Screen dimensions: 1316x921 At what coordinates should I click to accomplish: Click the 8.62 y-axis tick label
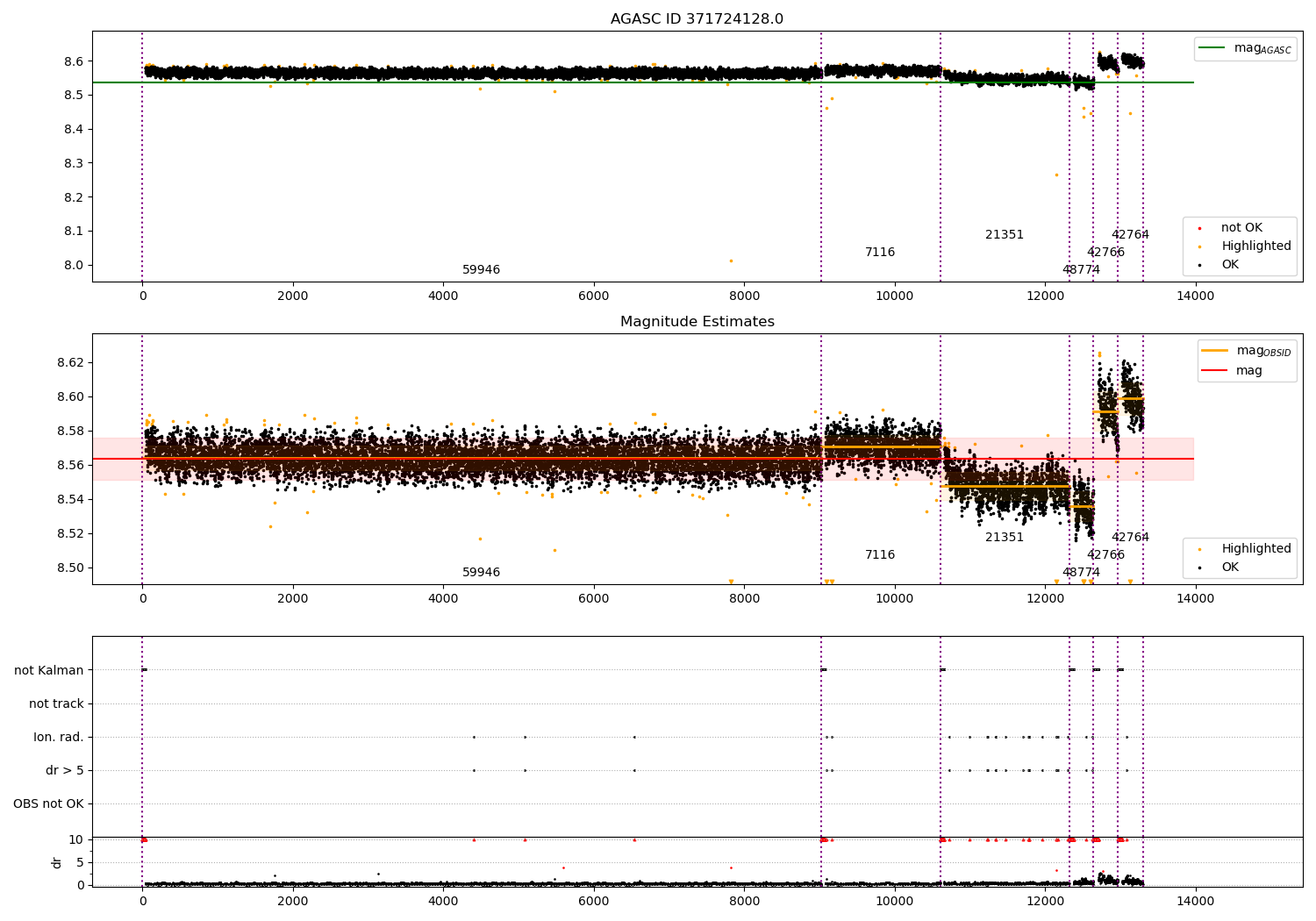[x=71, y=363]
